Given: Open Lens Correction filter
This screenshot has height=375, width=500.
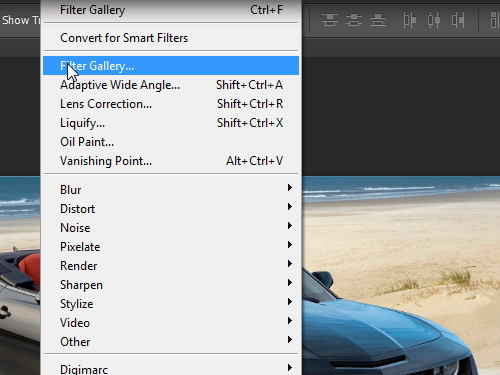Looking at the screenshot, I should tap(171, 104).
